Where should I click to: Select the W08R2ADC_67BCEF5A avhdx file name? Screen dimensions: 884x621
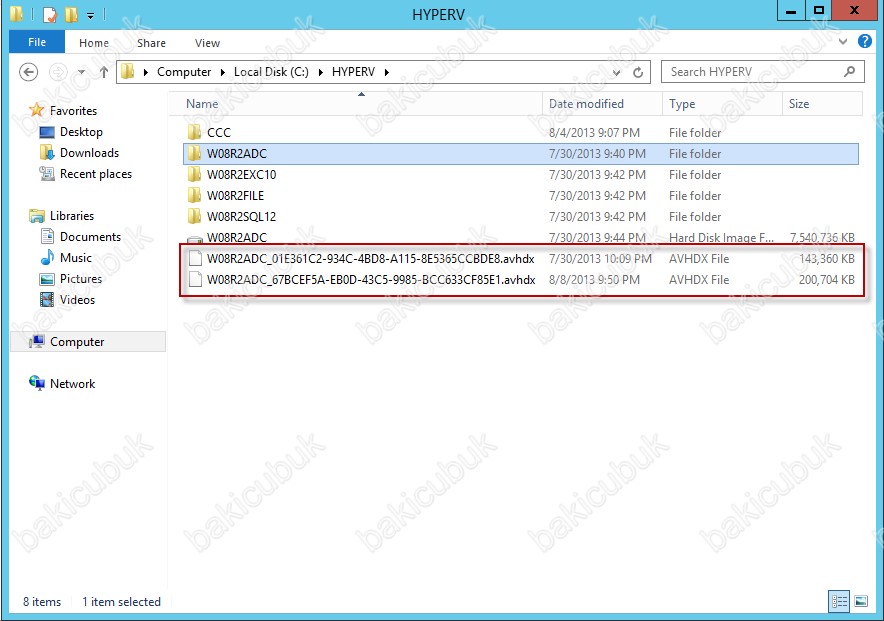(371, 280)
